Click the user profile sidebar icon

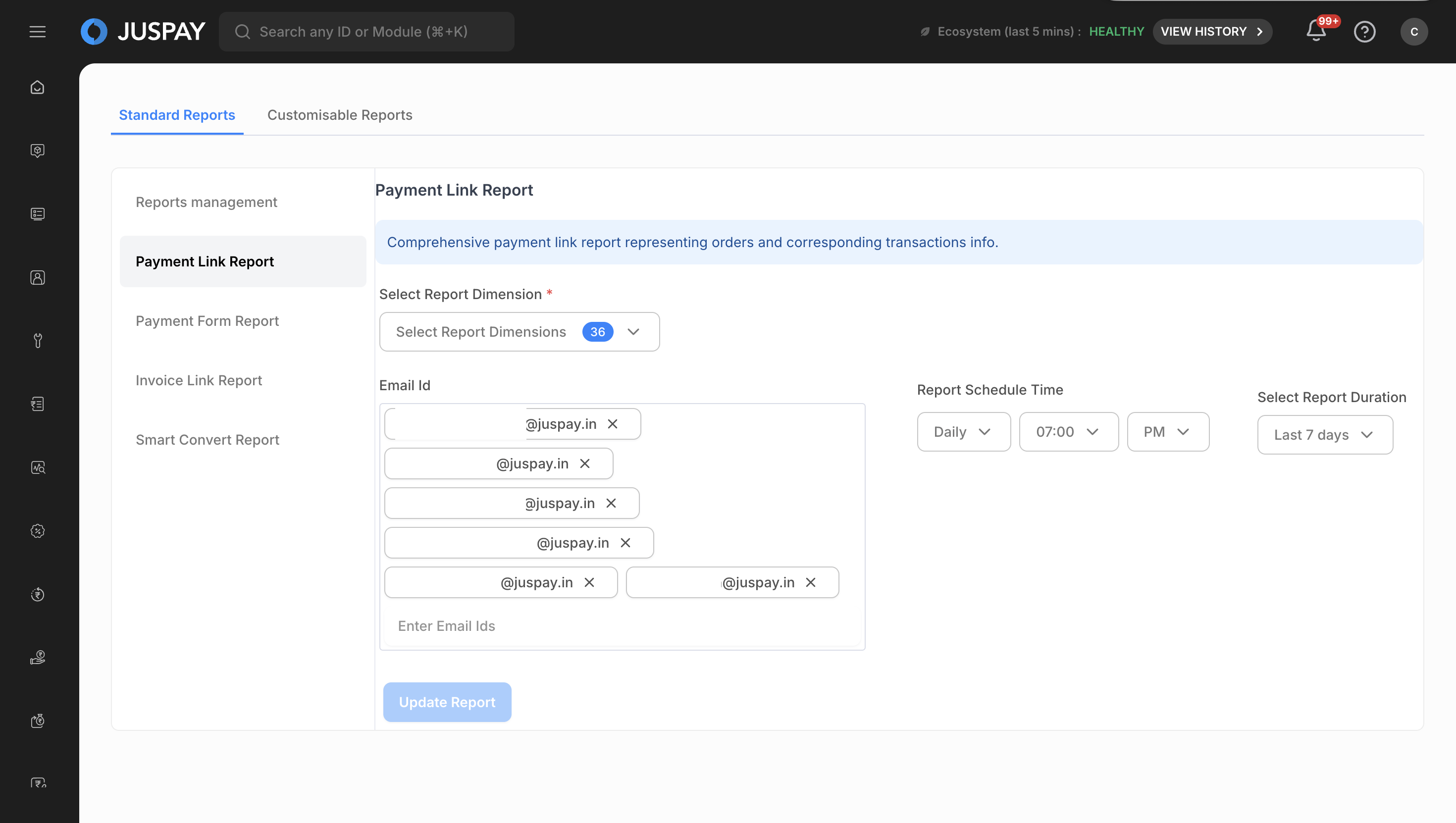37,277
